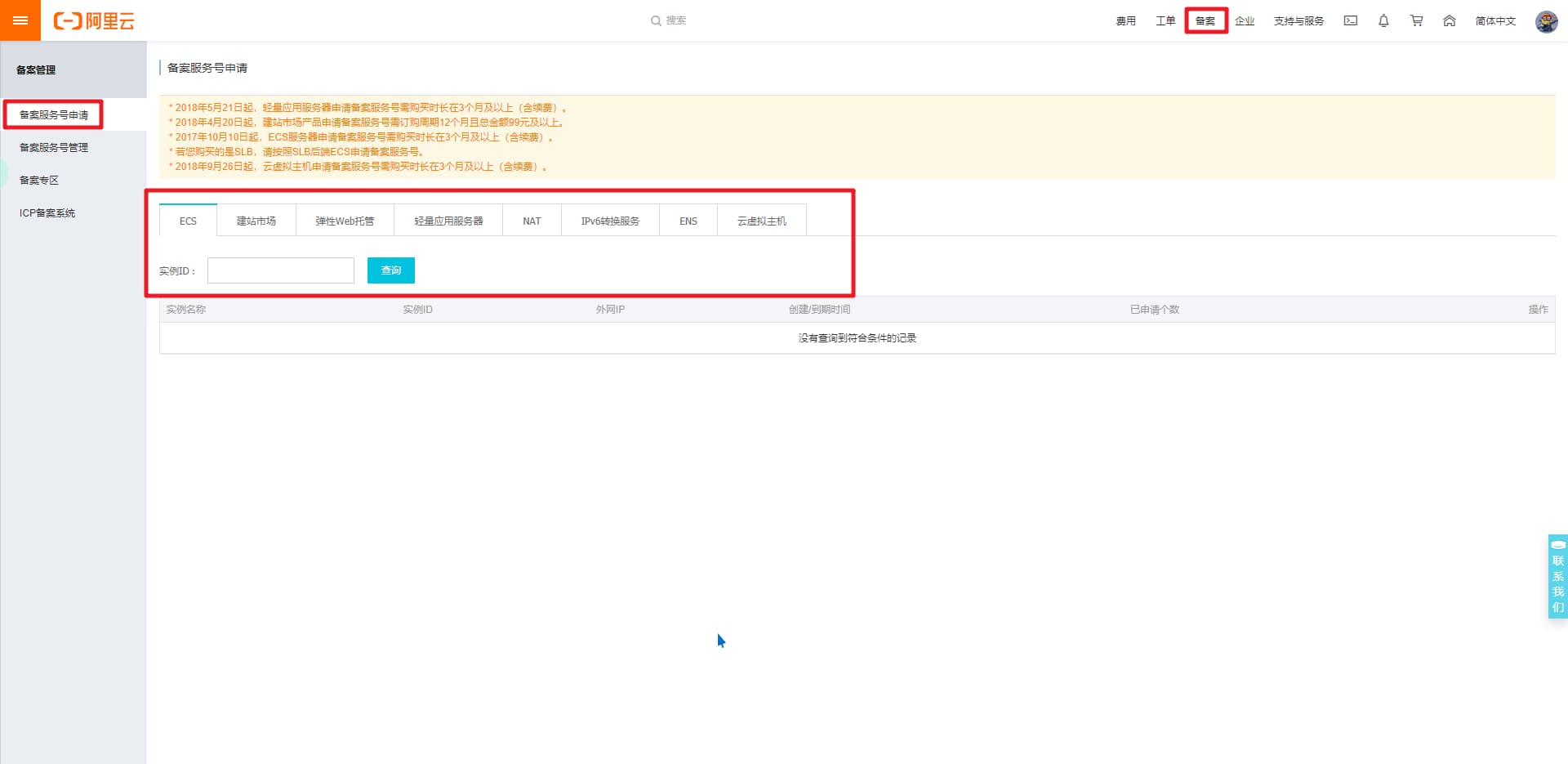Switch to the 轻量应用服务器 tab

pyautogui.click(x=448, y=221)
